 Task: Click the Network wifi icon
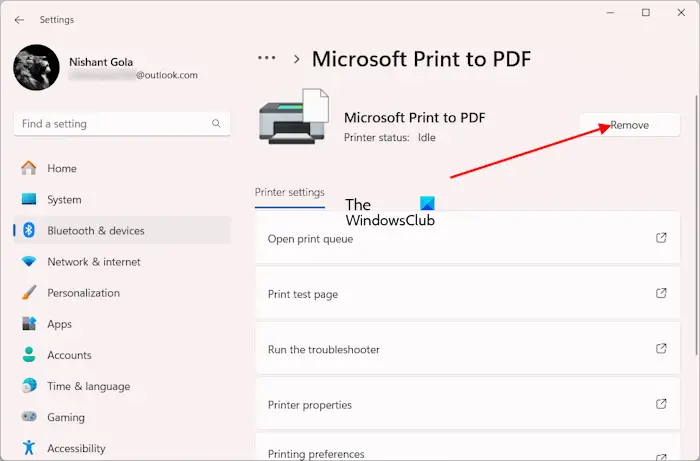coord(29,262)
